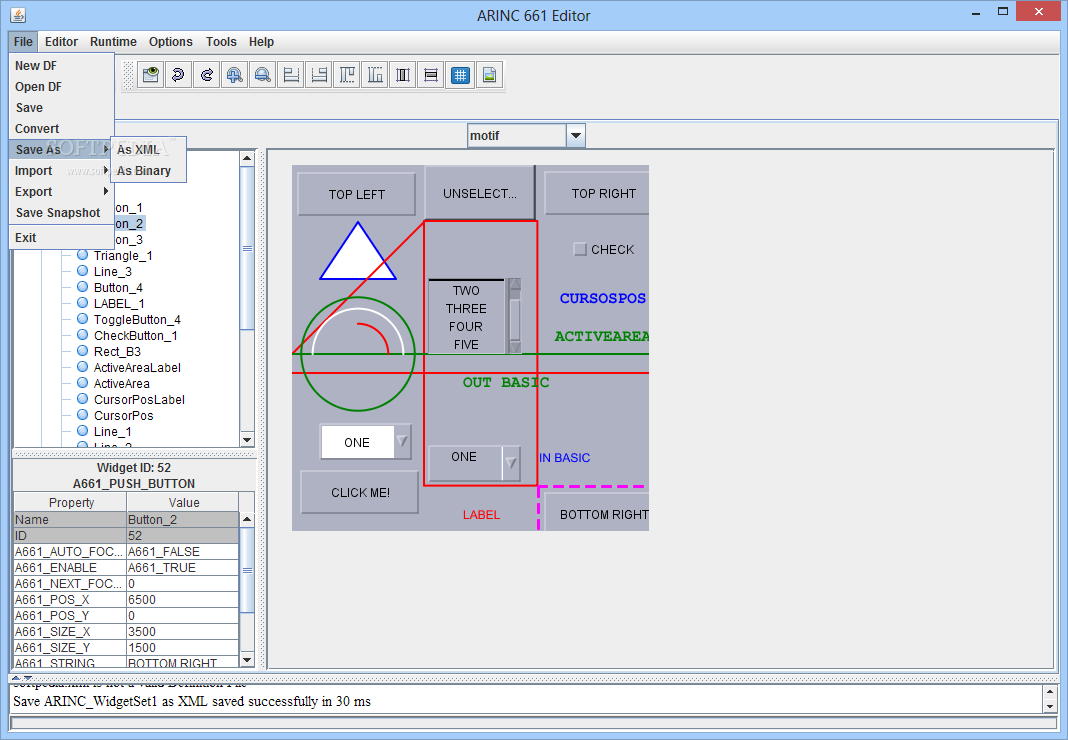
Task: Select CheckButton_1 in widget tree
Action: tap(136, 335)
